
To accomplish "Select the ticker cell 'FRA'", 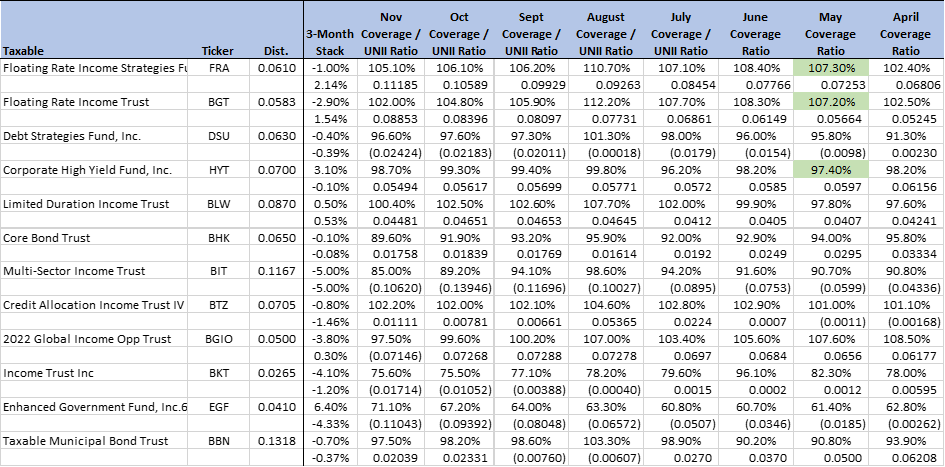I will pyautogui.click(x=219, y=68).
